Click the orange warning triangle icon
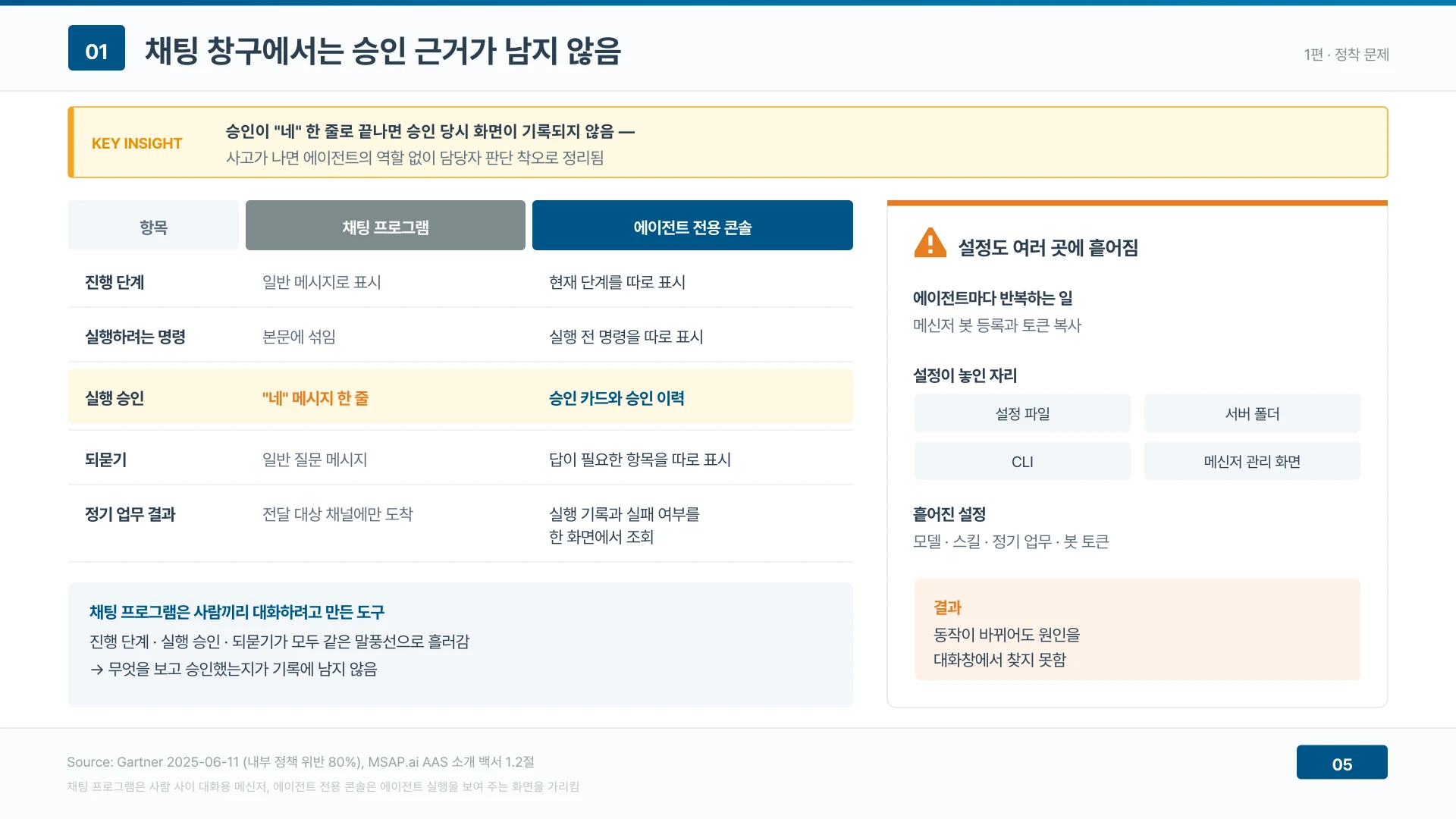This screenshot has width=1456, height=819. coord(930,243)
